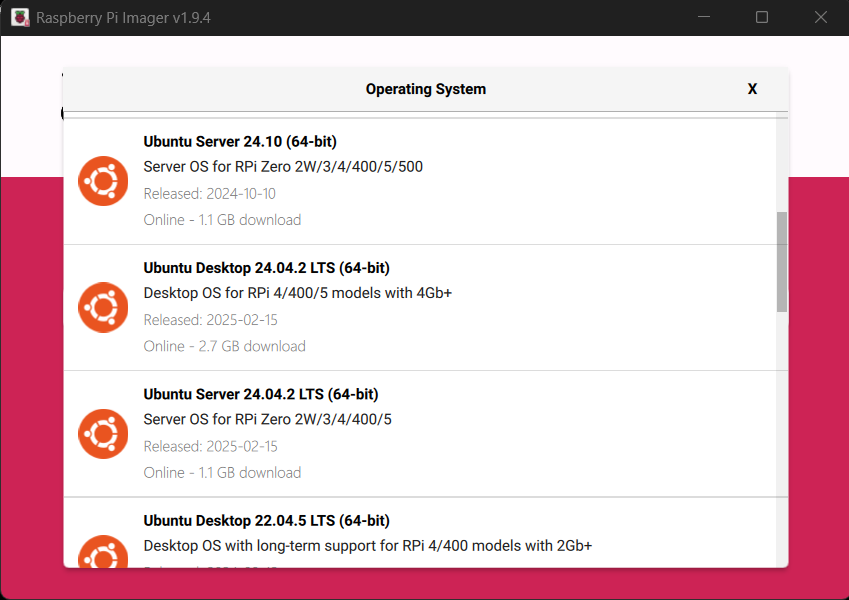
Task: Close the Raspberry Pi Imager window
Action: tap(820, 17)
